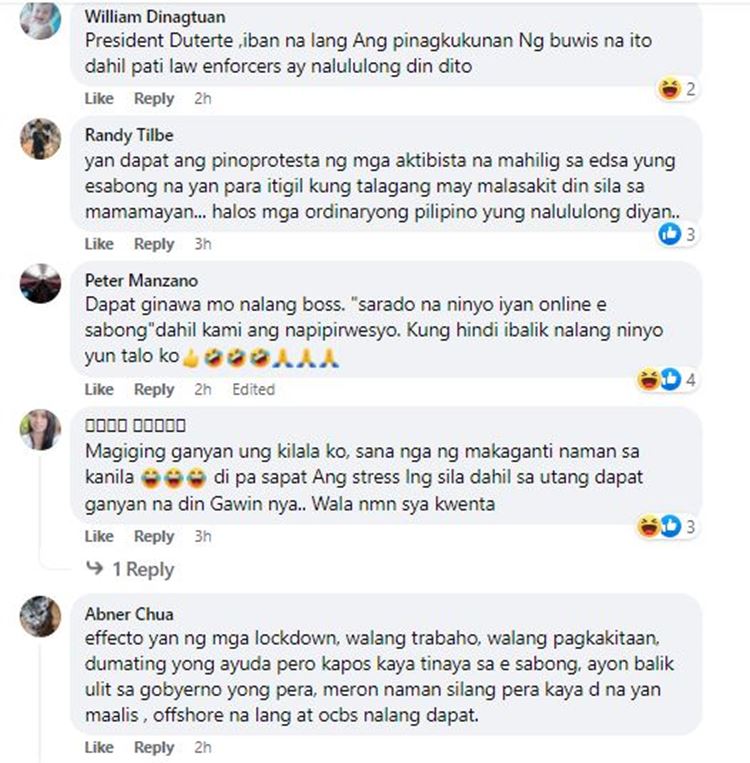The width and height of the screenshot is (750, 763).
Task: Open Randy Tilbe's avatar photo
Action: pos(40,139)
